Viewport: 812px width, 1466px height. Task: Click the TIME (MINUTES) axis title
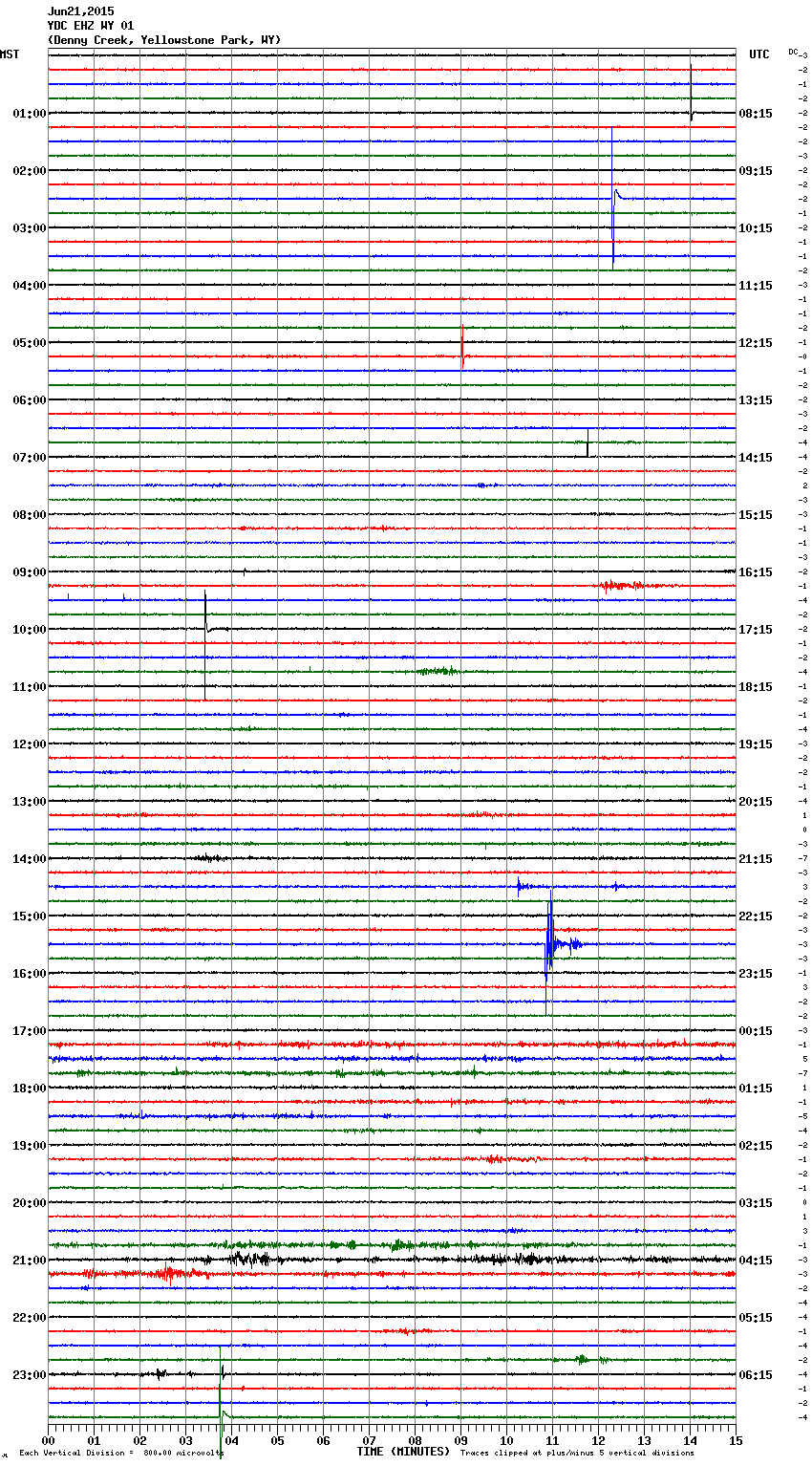[x=403, y=1452]
